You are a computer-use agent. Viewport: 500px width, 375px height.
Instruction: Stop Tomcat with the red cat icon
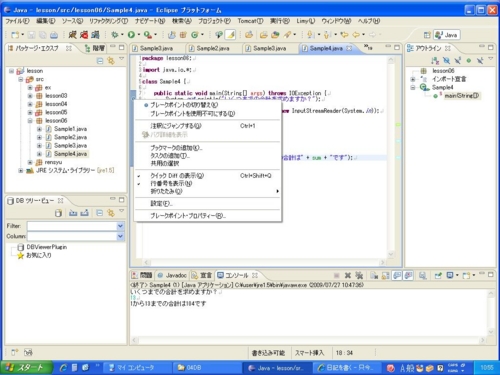click(x=84, y=35)
